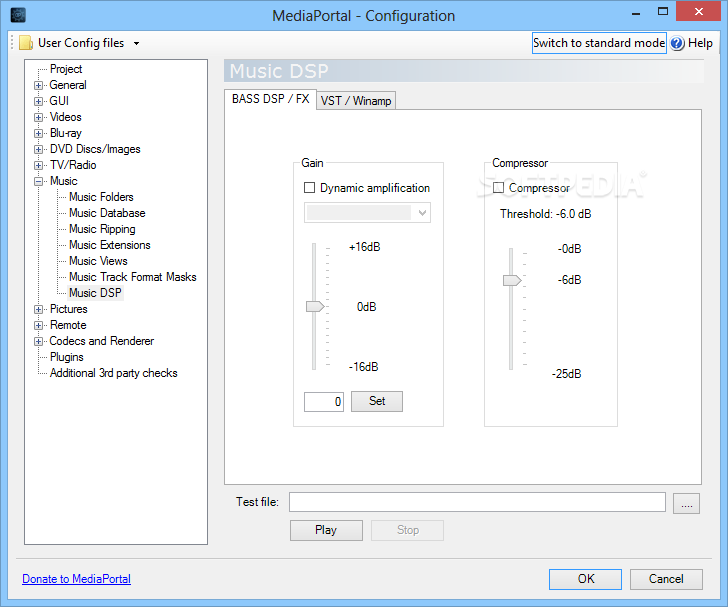
Task: Click the Gain slider thumb at 0dB
Action: [x=315, y=307]
